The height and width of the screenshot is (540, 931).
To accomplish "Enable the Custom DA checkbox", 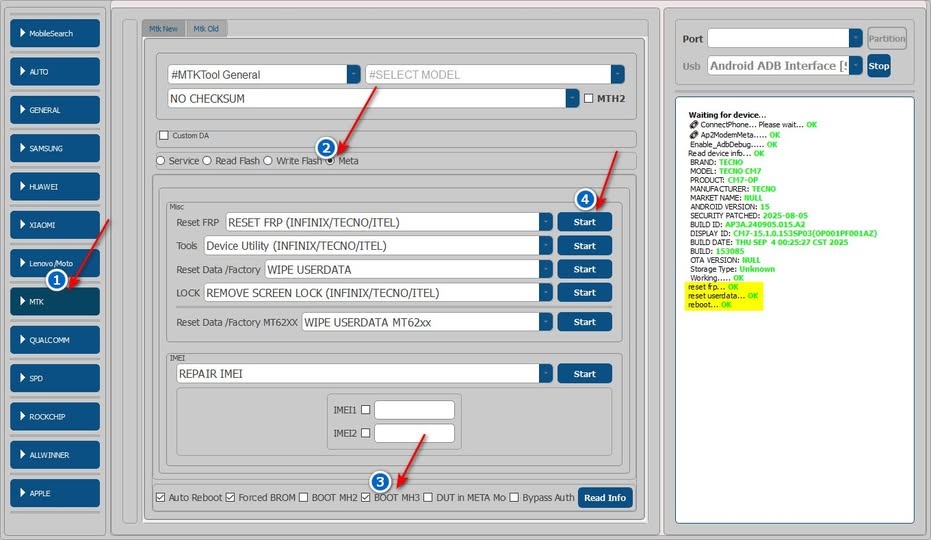I will coord(164,136).
